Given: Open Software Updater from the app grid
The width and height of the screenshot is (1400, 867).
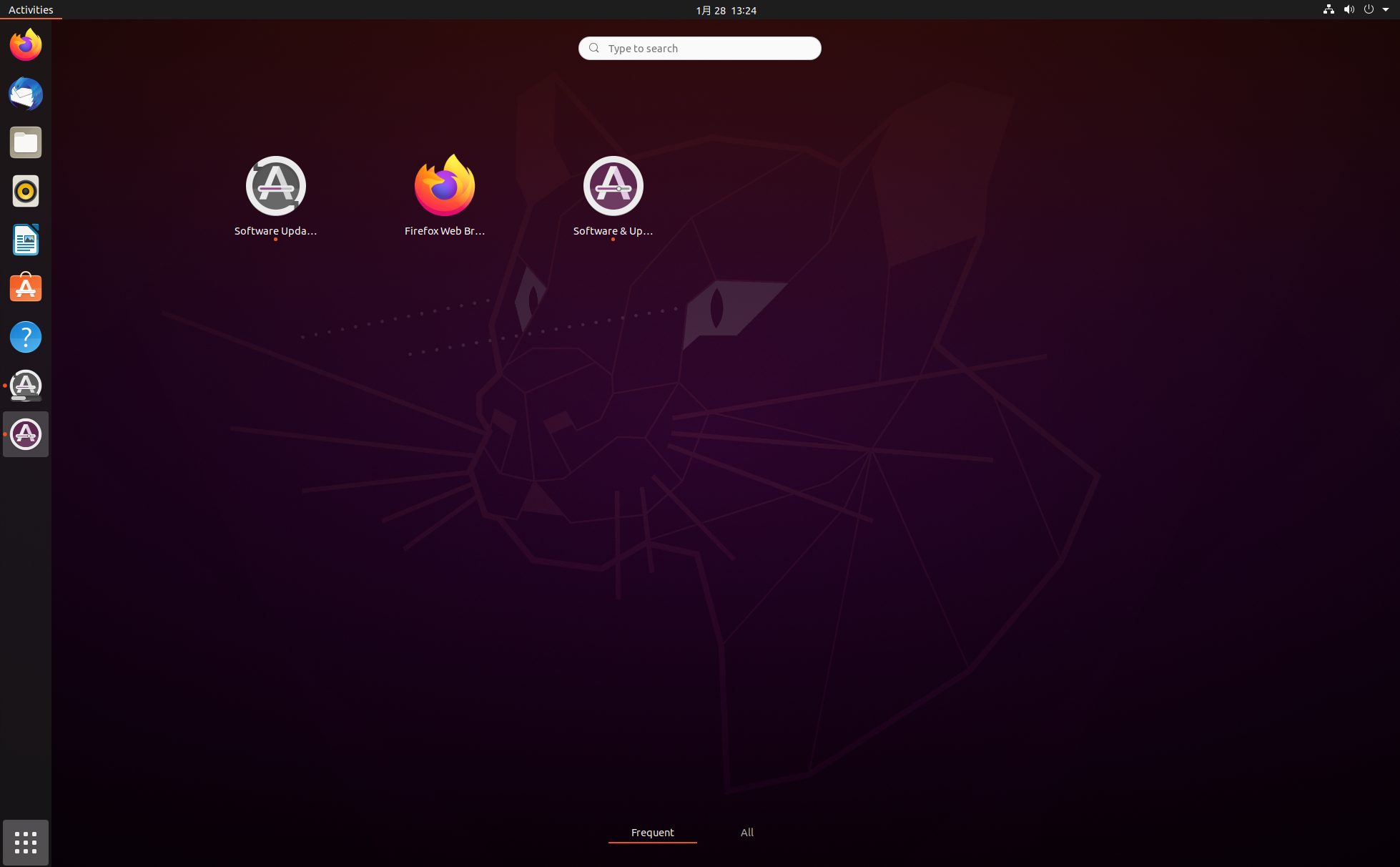Looking at the screenshot, I should [x=276, y=185].
